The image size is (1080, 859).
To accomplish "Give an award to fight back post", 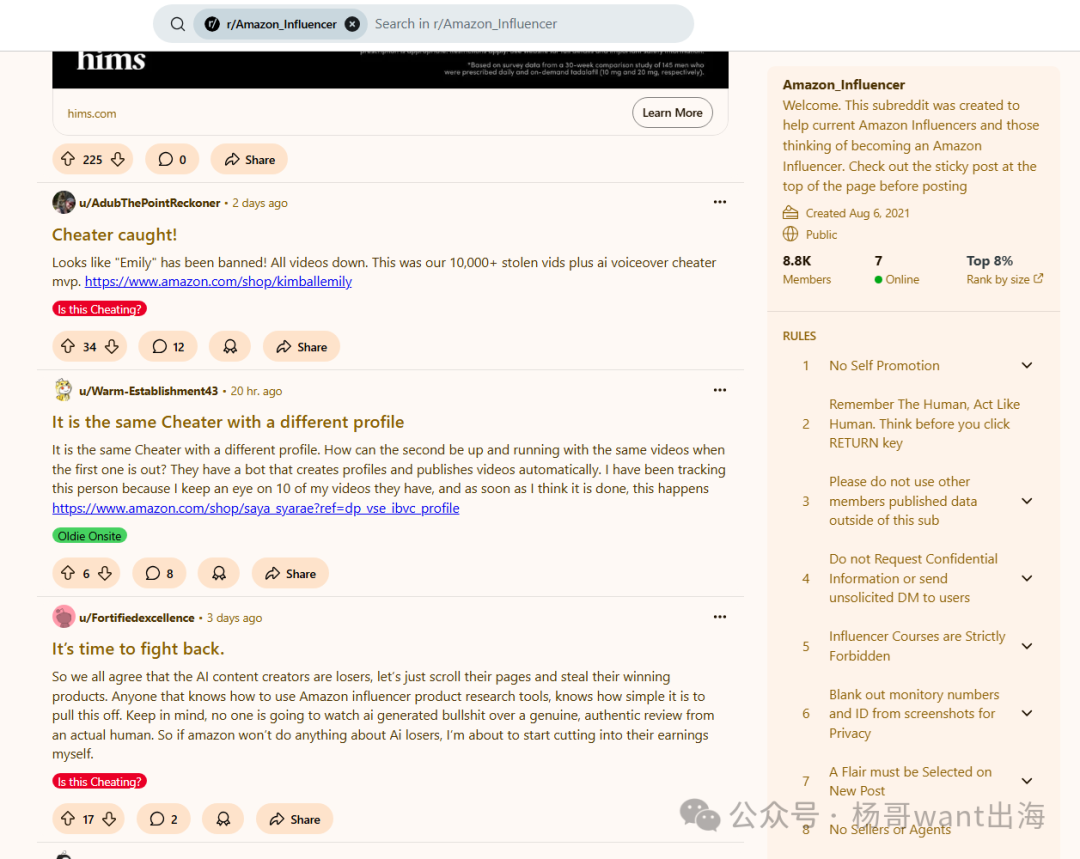I will click(x=223, y=818).
